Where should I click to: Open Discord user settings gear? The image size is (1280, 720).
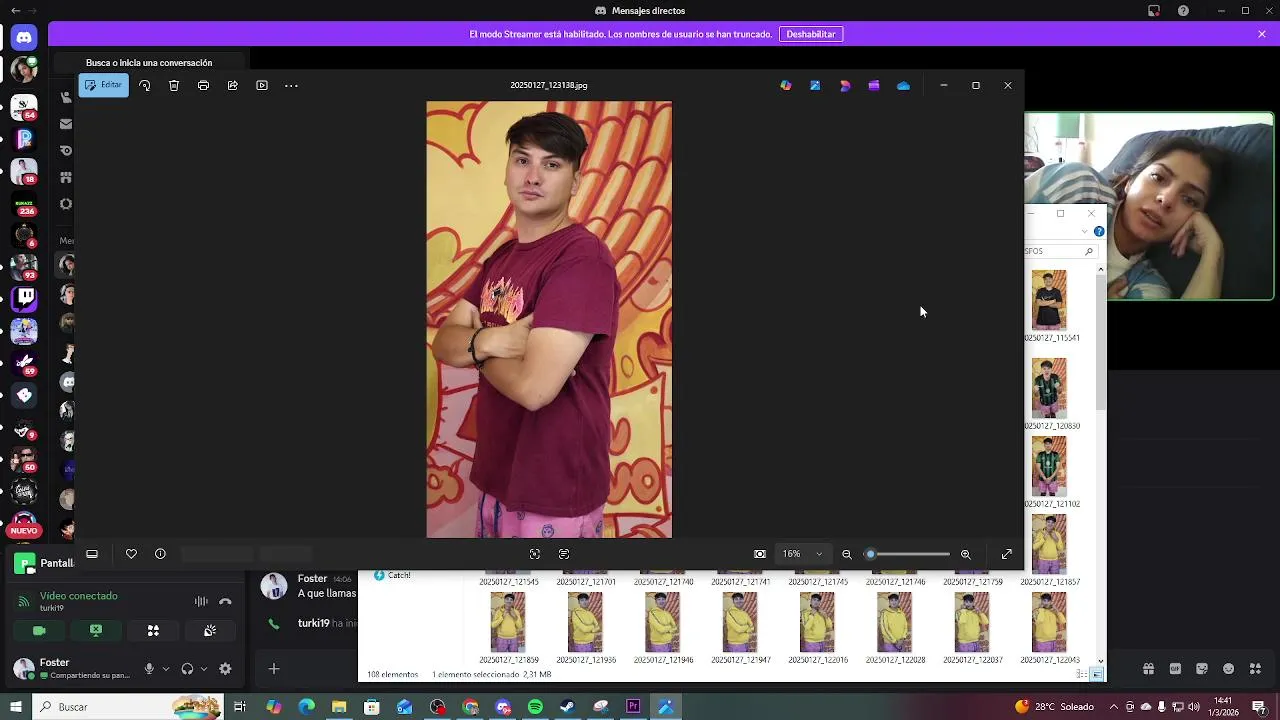coord(225,669)
